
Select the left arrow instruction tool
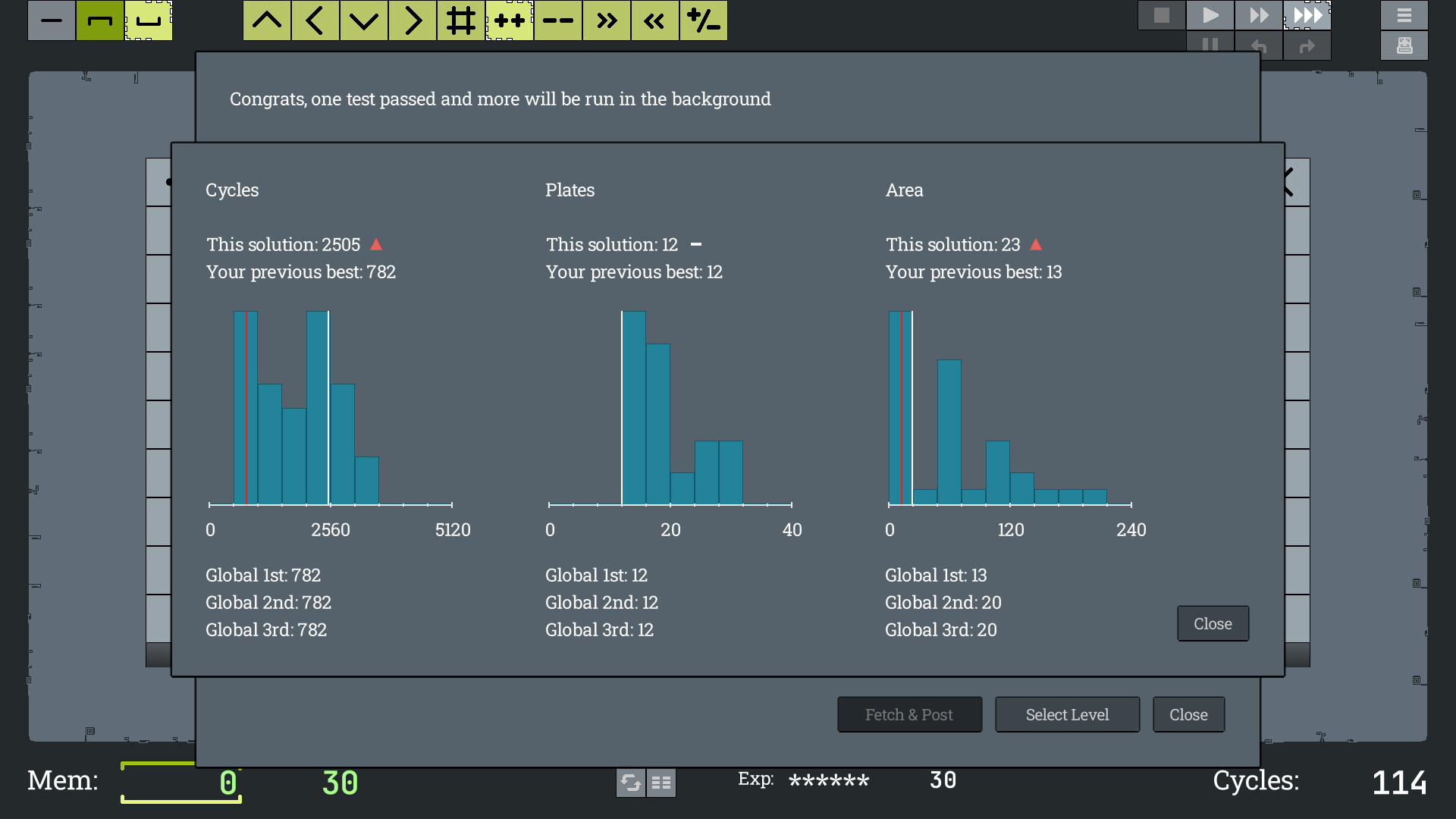(x=315, y=20)
